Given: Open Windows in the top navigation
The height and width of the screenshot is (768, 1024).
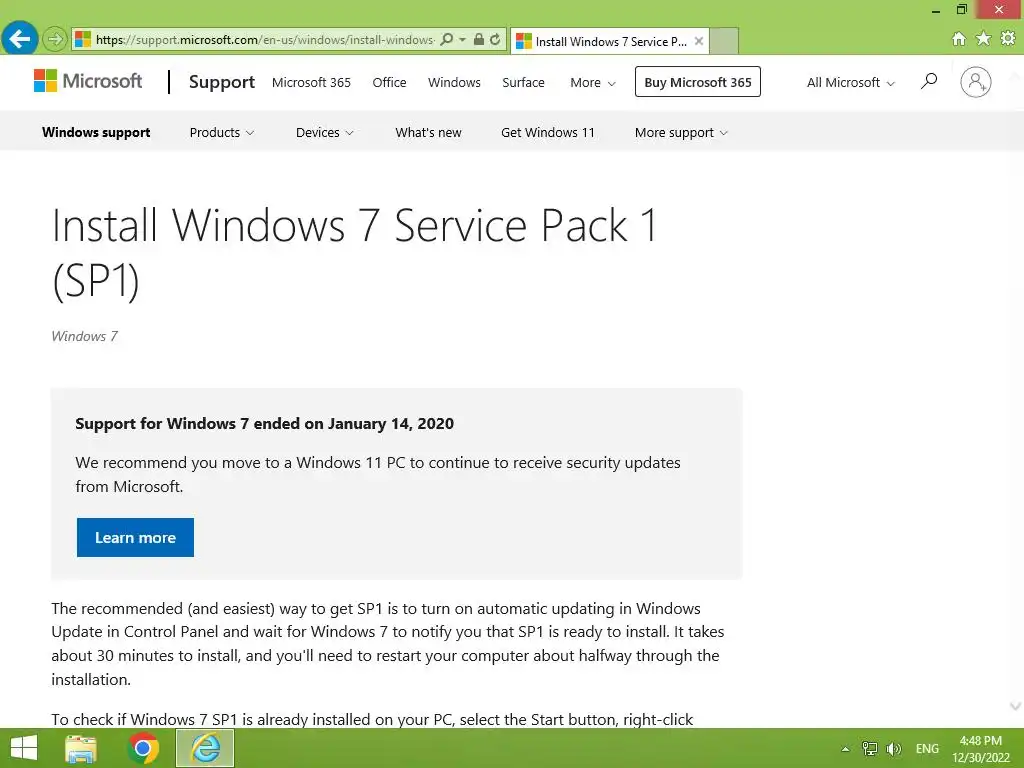Looking at the screenshot, I should point(455,82).
